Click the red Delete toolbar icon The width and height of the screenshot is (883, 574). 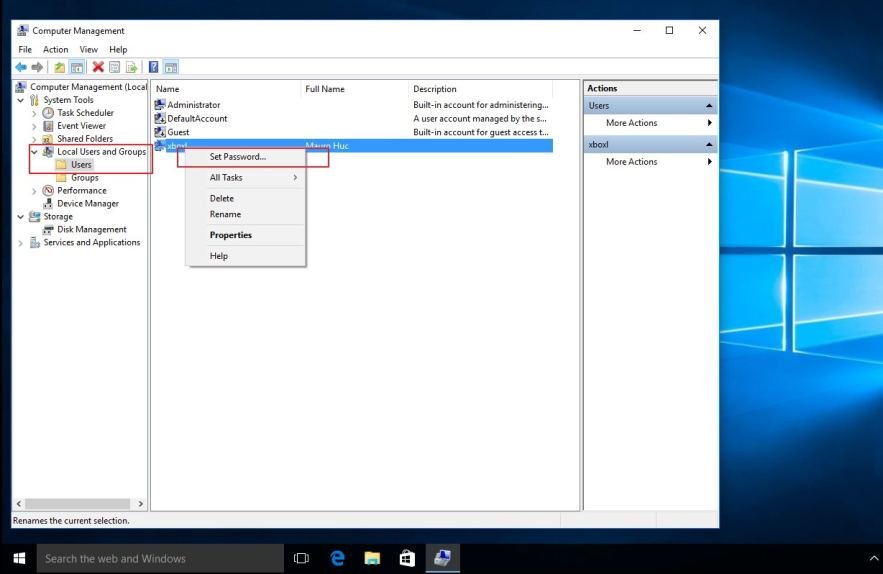coord(98,67)
